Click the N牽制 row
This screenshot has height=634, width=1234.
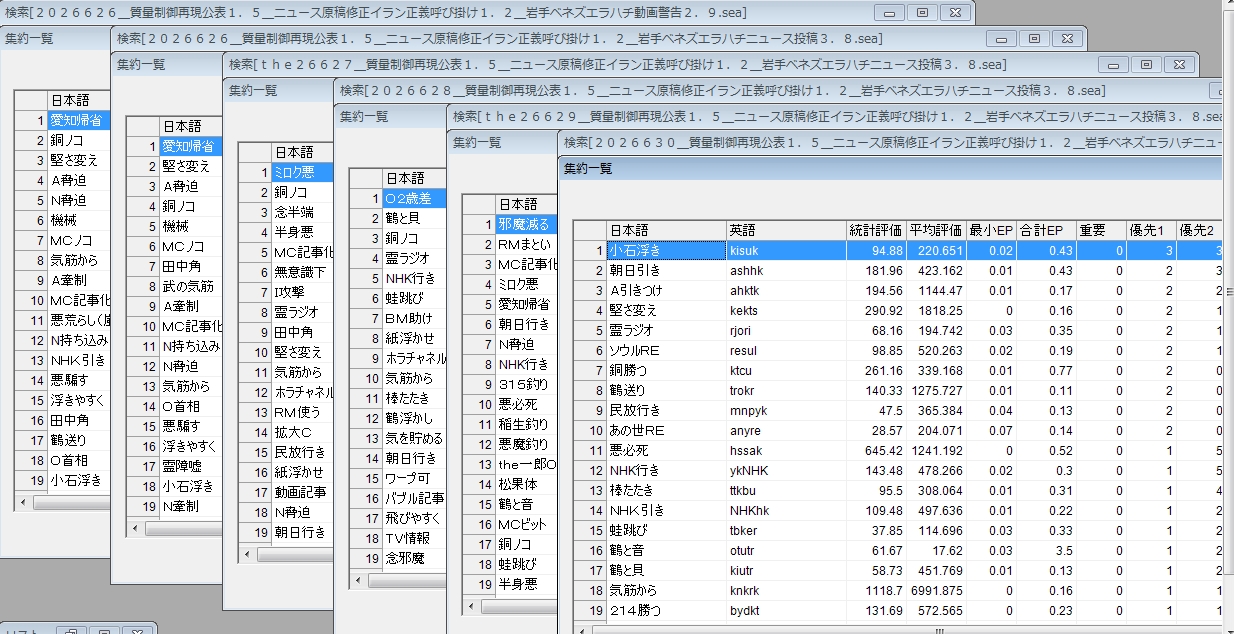(x=190, y=506)
